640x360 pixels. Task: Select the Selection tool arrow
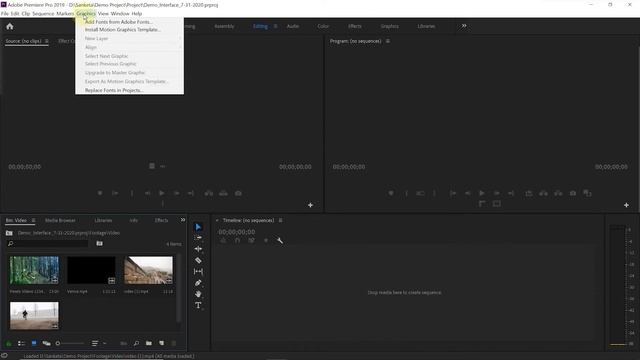point(198,227)
